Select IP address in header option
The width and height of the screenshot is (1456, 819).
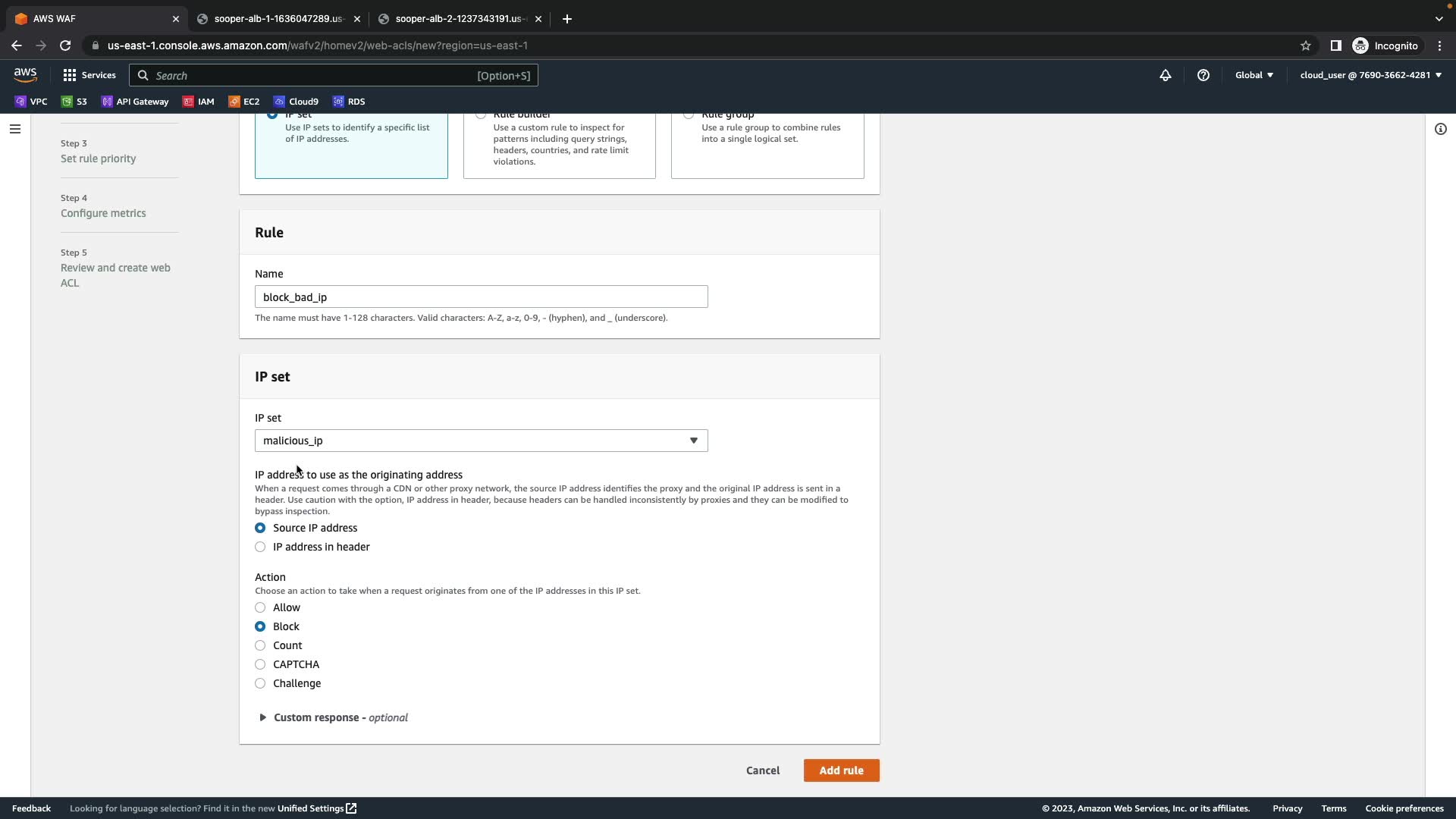point(260,547)
